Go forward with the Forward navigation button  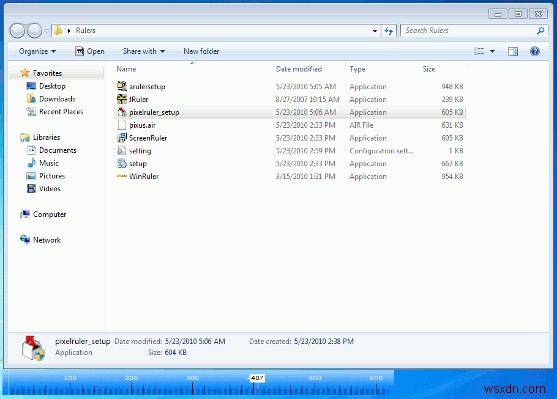click(34, 31)
